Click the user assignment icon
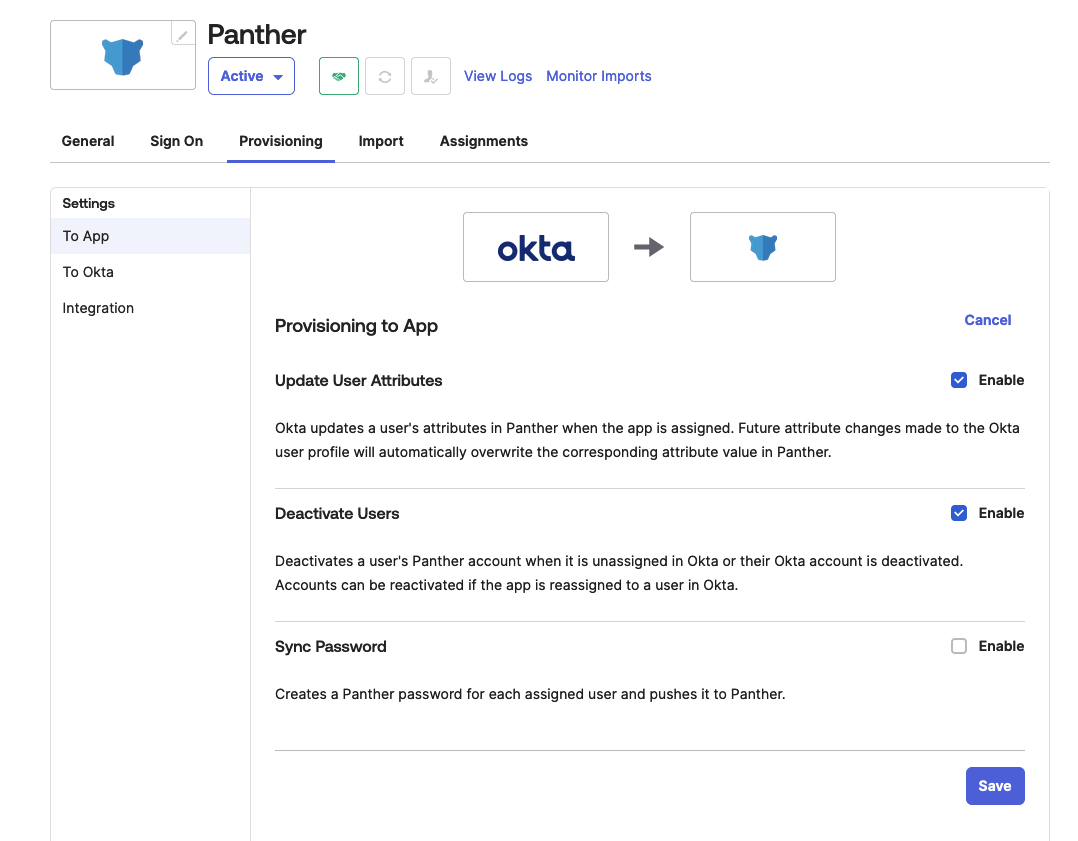1078x841 pixels. tap(430, 76)
